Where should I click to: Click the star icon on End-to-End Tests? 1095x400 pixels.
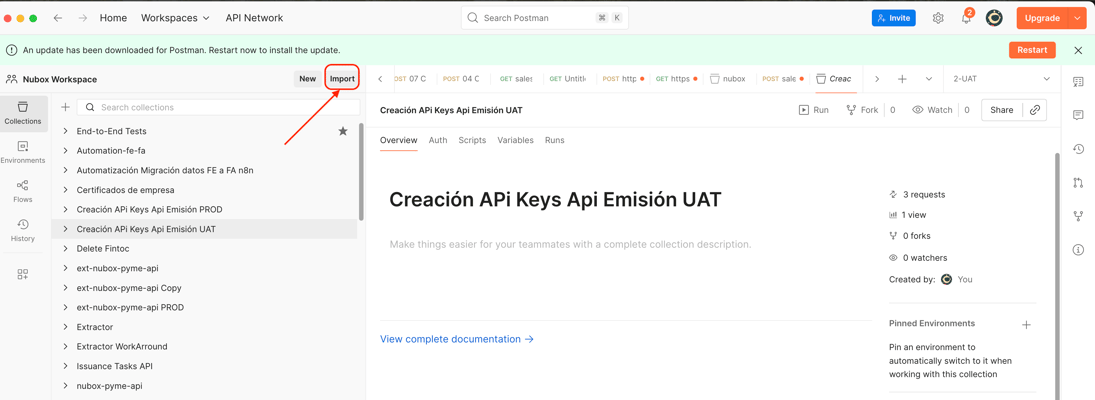343,131
